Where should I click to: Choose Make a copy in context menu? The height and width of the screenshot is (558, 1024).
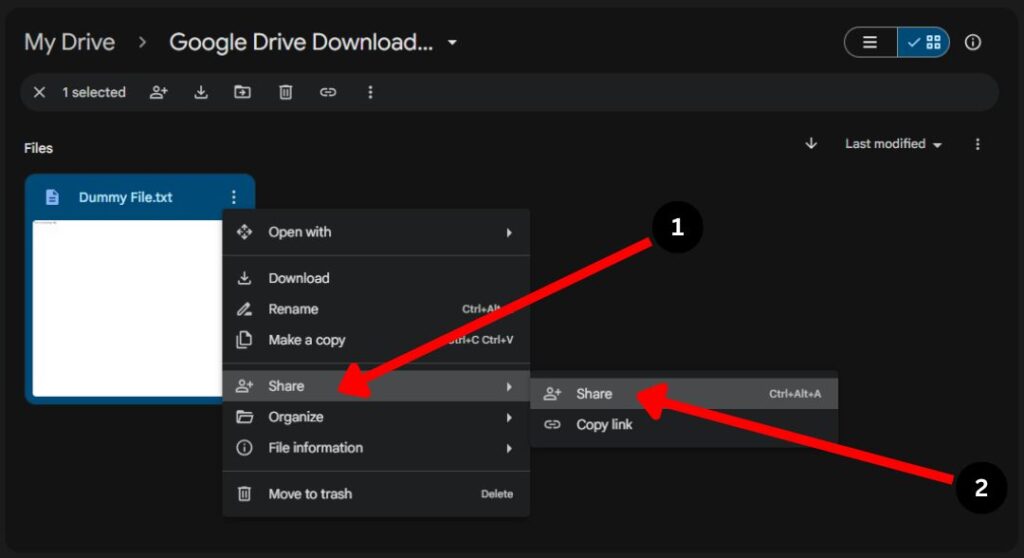(x=376, y=340)
